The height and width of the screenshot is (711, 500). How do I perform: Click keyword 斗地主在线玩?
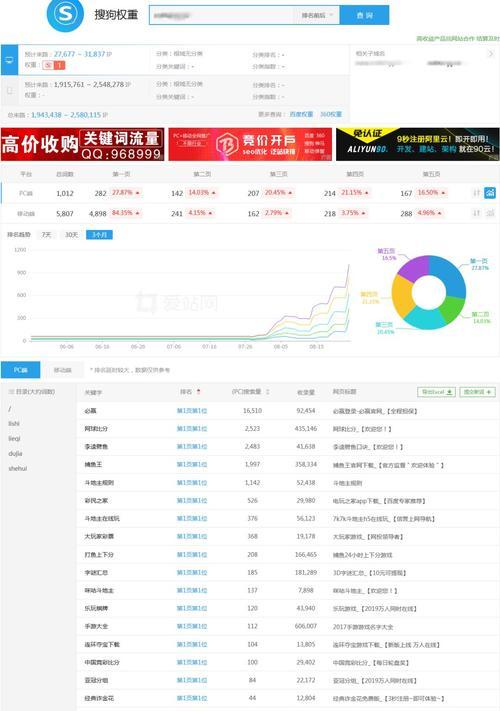tap(102, 518)
